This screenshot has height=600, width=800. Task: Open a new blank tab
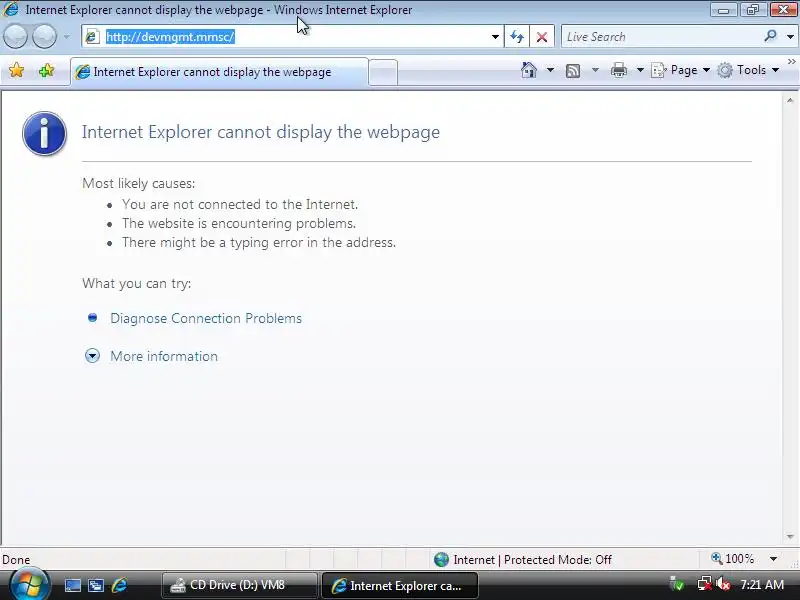[x=383, y=72]
